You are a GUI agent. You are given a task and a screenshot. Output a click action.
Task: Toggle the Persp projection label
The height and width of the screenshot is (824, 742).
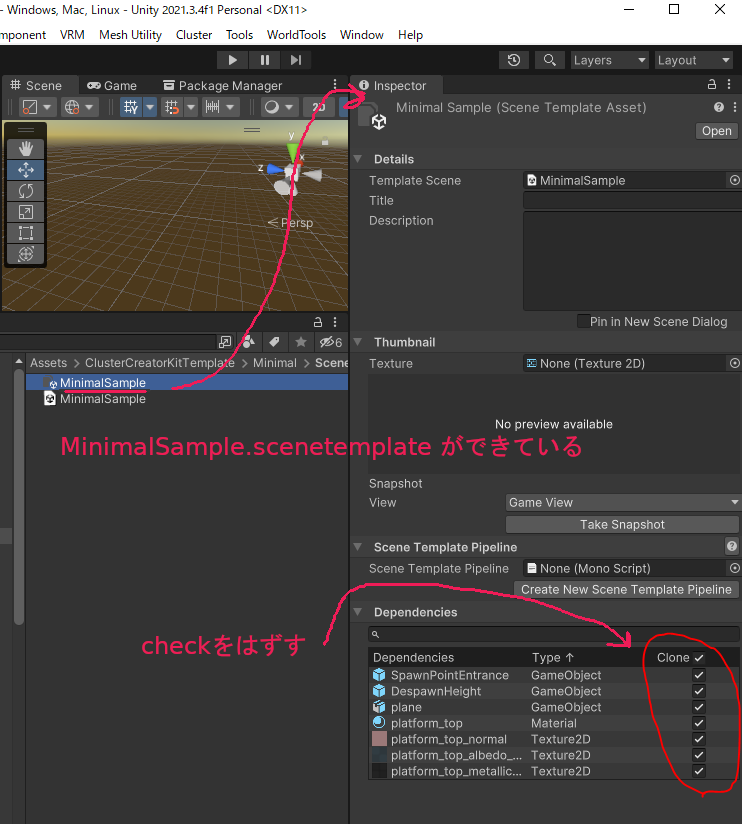click(291, 223)
